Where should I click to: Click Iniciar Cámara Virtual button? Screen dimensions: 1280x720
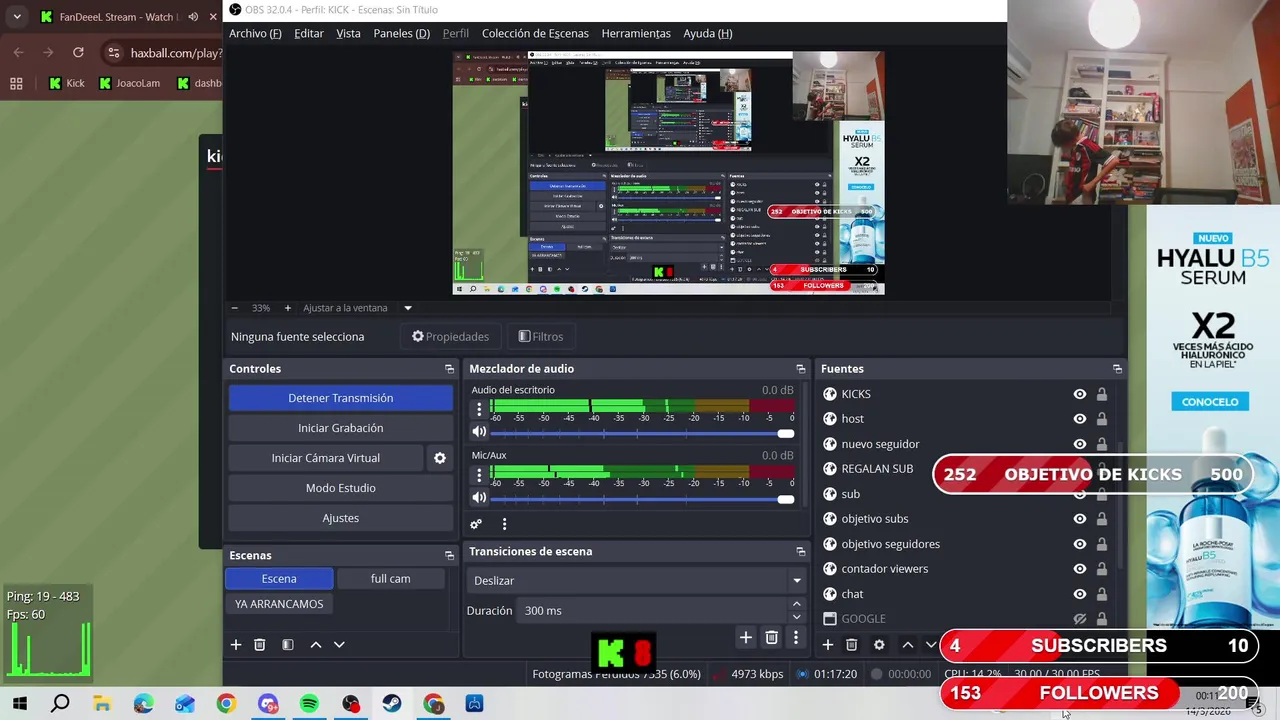pyautogui.click(x=326, y=458)
